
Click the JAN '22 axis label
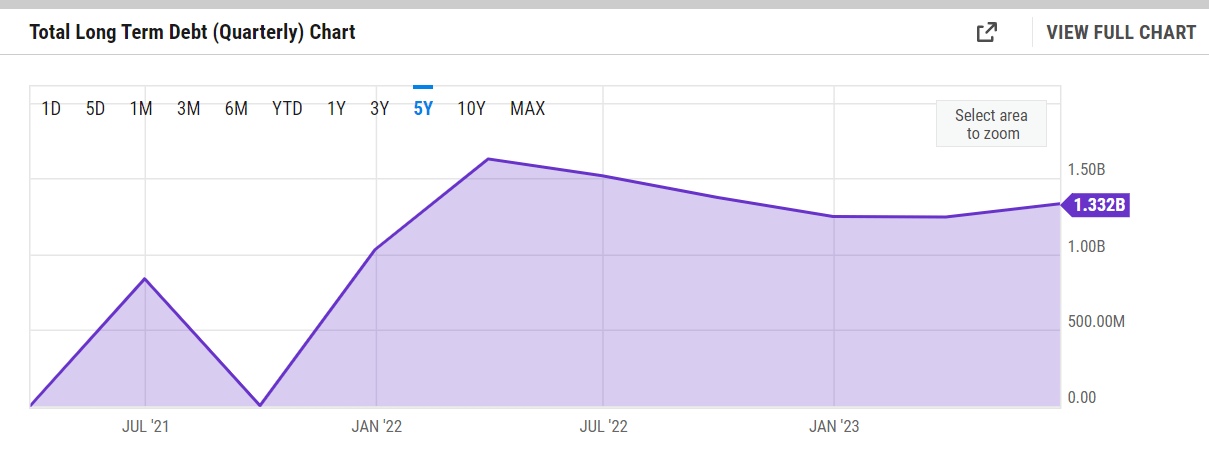[376, 426]
